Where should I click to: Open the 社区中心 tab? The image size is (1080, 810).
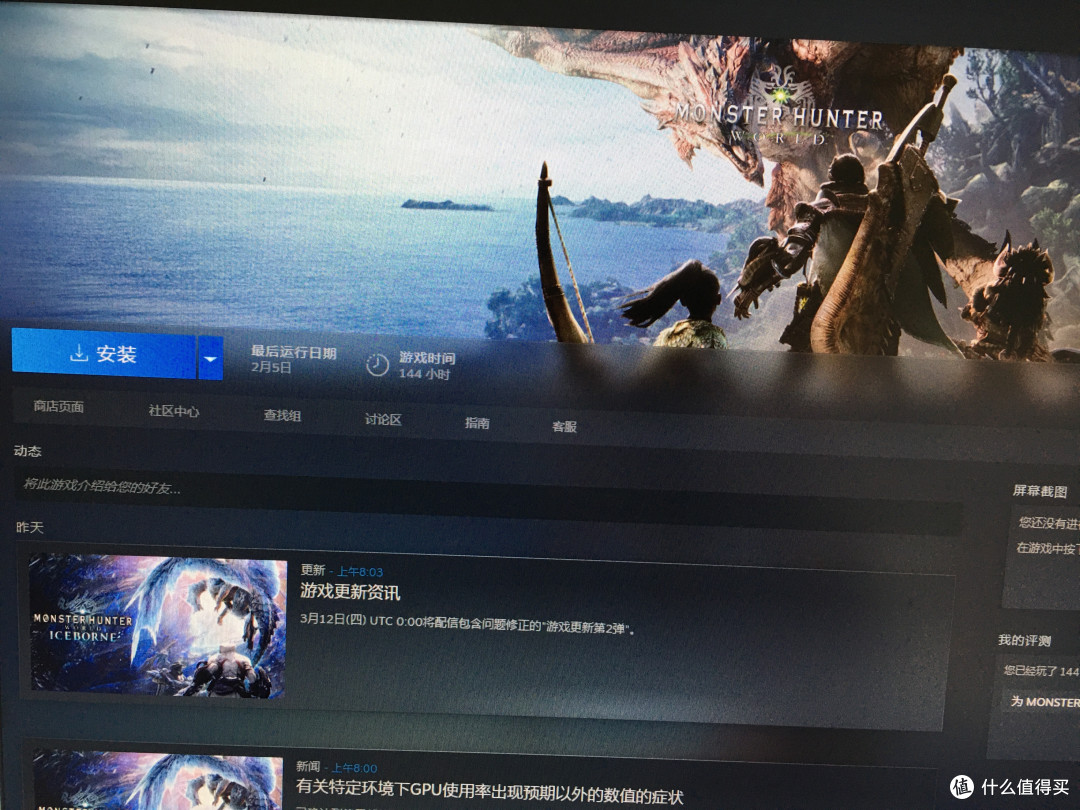174,411
